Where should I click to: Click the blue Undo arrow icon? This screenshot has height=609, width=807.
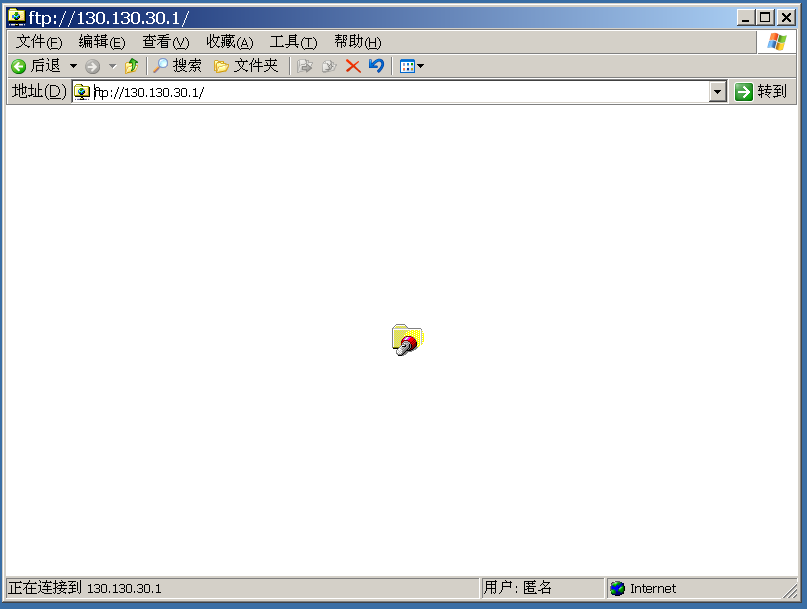click(x=376, y=65)
